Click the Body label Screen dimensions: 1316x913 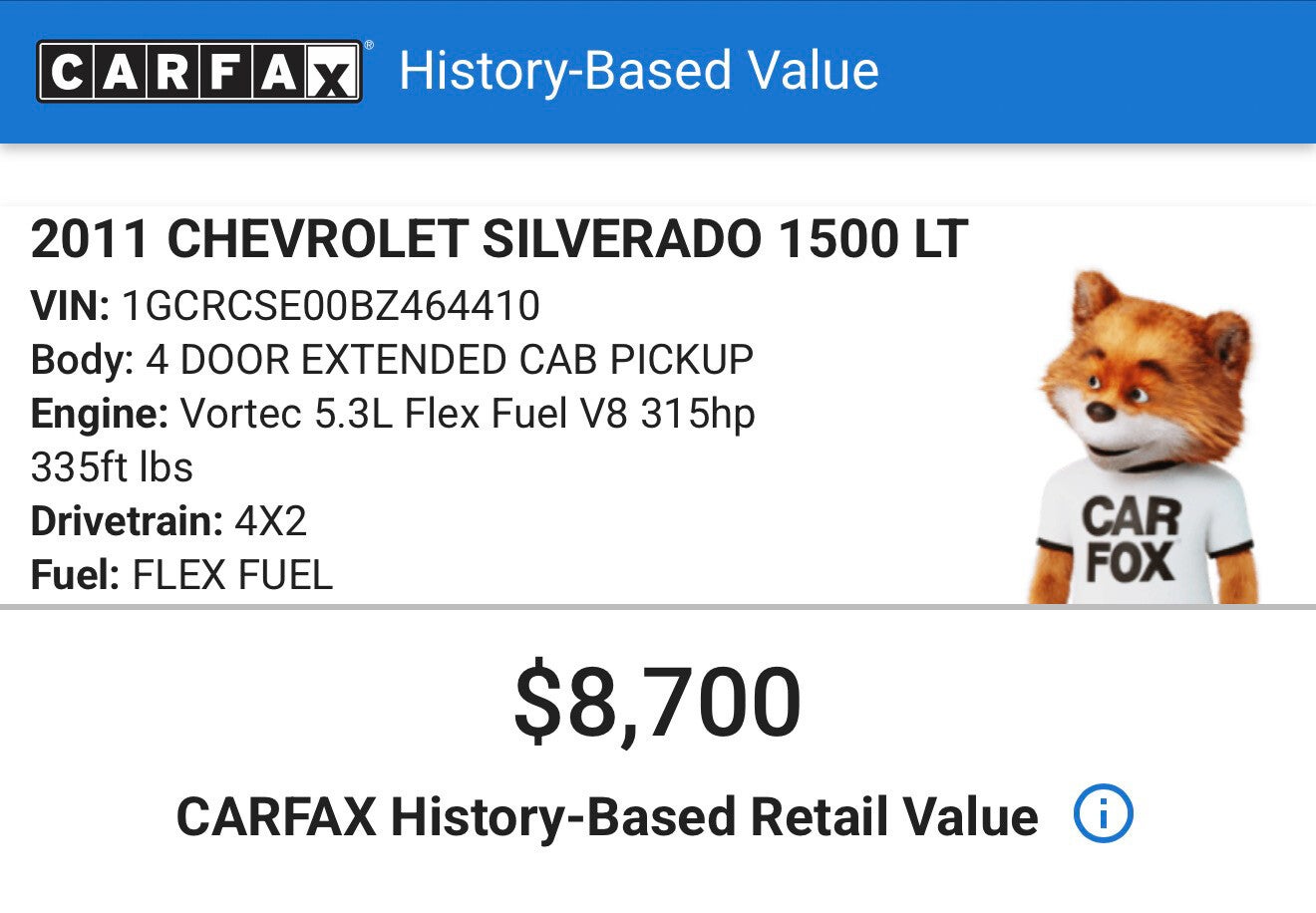82,360
